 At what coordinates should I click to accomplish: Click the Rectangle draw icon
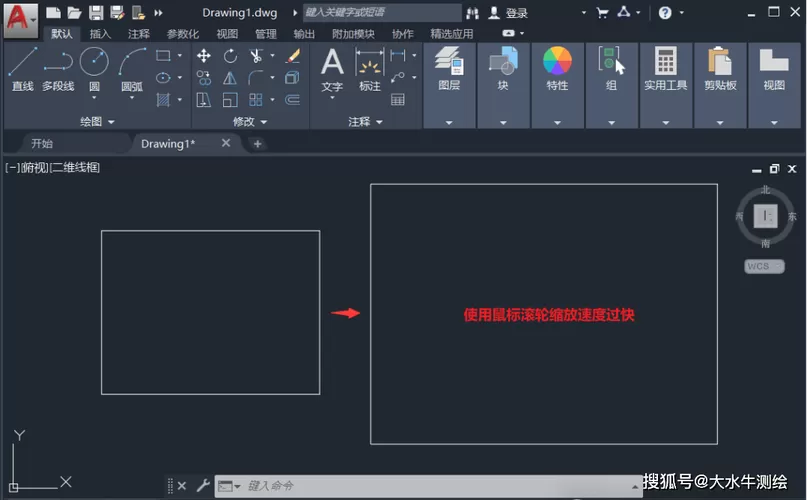point(163,56)
